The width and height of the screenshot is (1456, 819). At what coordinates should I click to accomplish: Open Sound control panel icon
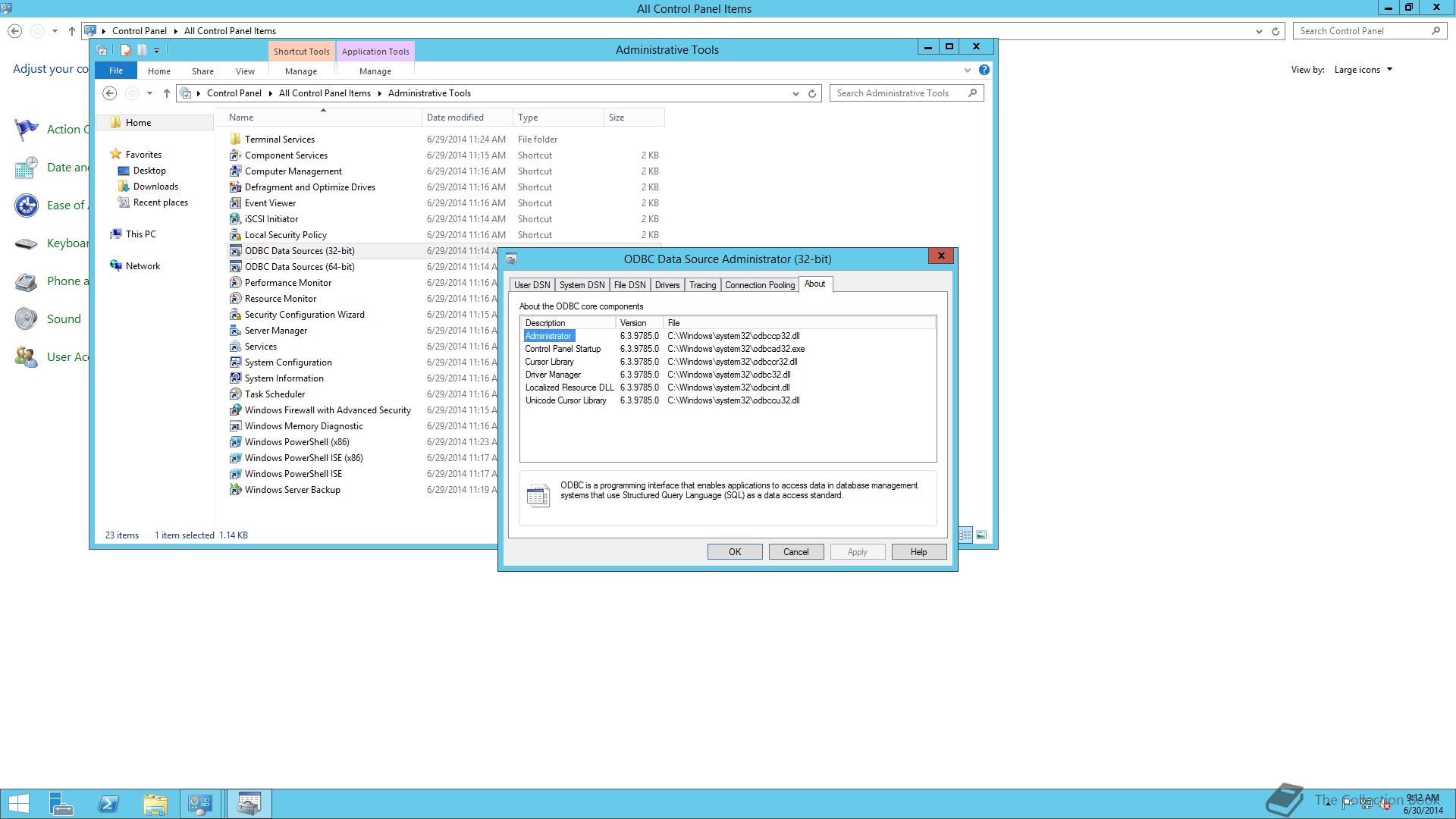pos(26,318)
